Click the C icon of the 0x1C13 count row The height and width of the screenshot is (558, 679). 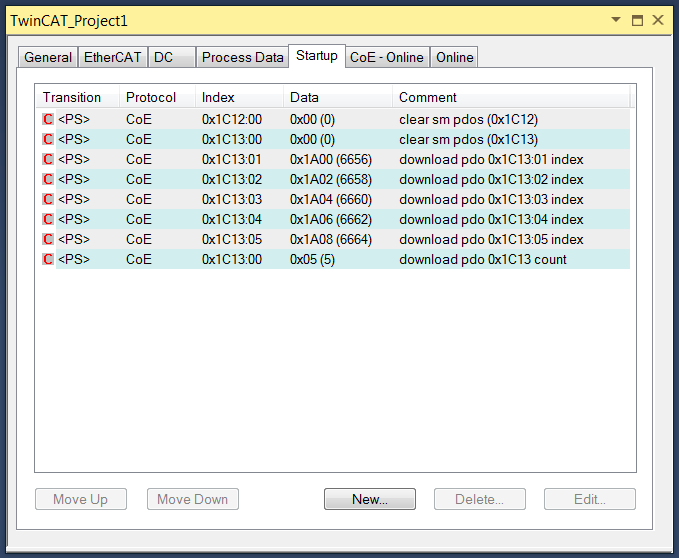tap(48, 259)
